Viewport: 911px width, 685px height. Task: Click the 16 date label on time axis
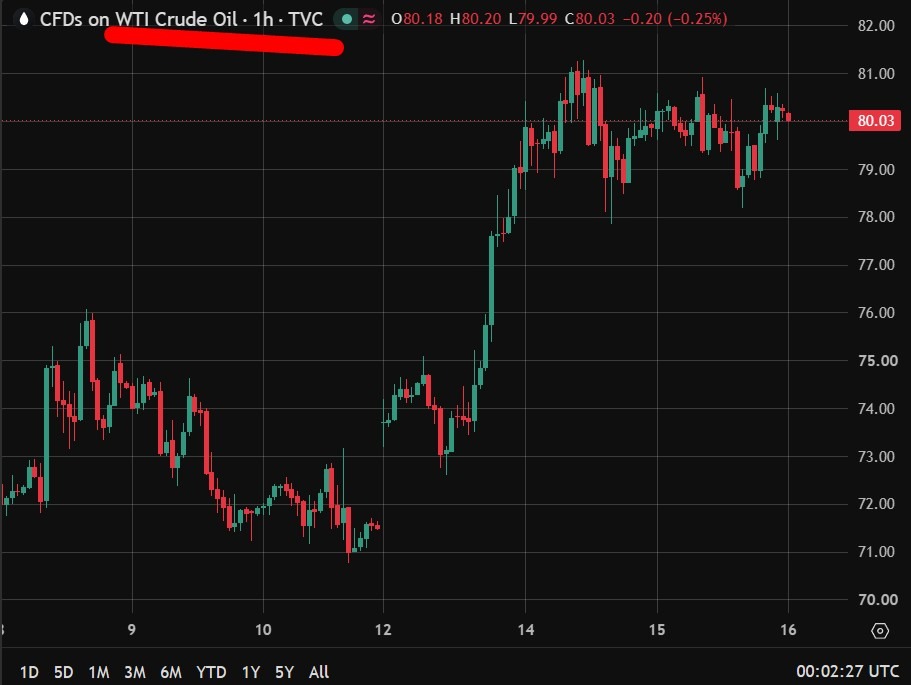[788, 630]
